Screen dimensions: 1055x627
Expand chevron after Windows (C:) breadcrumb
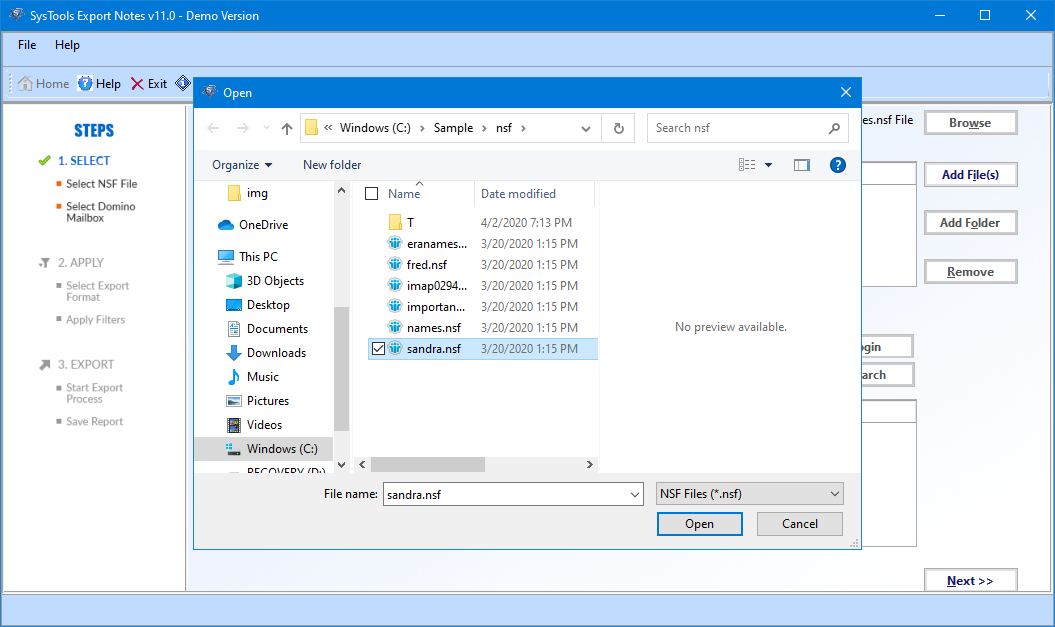tap(422, 128)
